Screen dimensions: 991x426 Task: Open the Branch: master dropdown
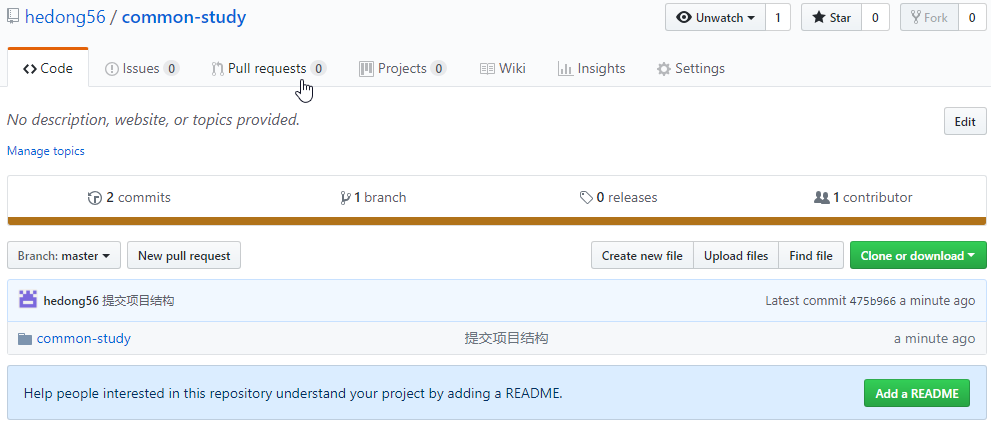64,255
